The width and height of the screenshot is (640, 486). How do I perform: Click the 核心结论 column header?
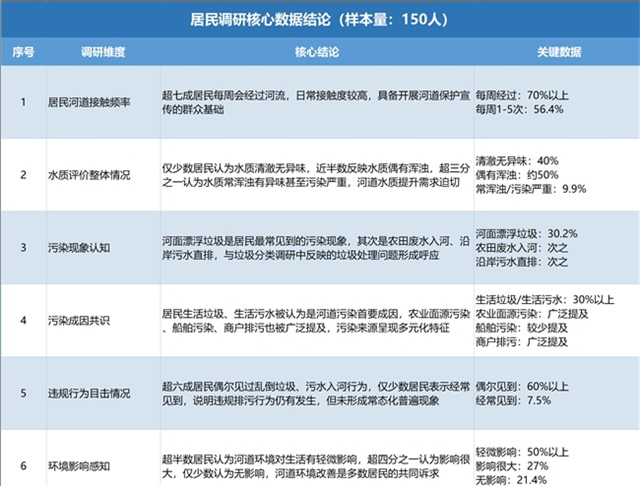point(317,52)
